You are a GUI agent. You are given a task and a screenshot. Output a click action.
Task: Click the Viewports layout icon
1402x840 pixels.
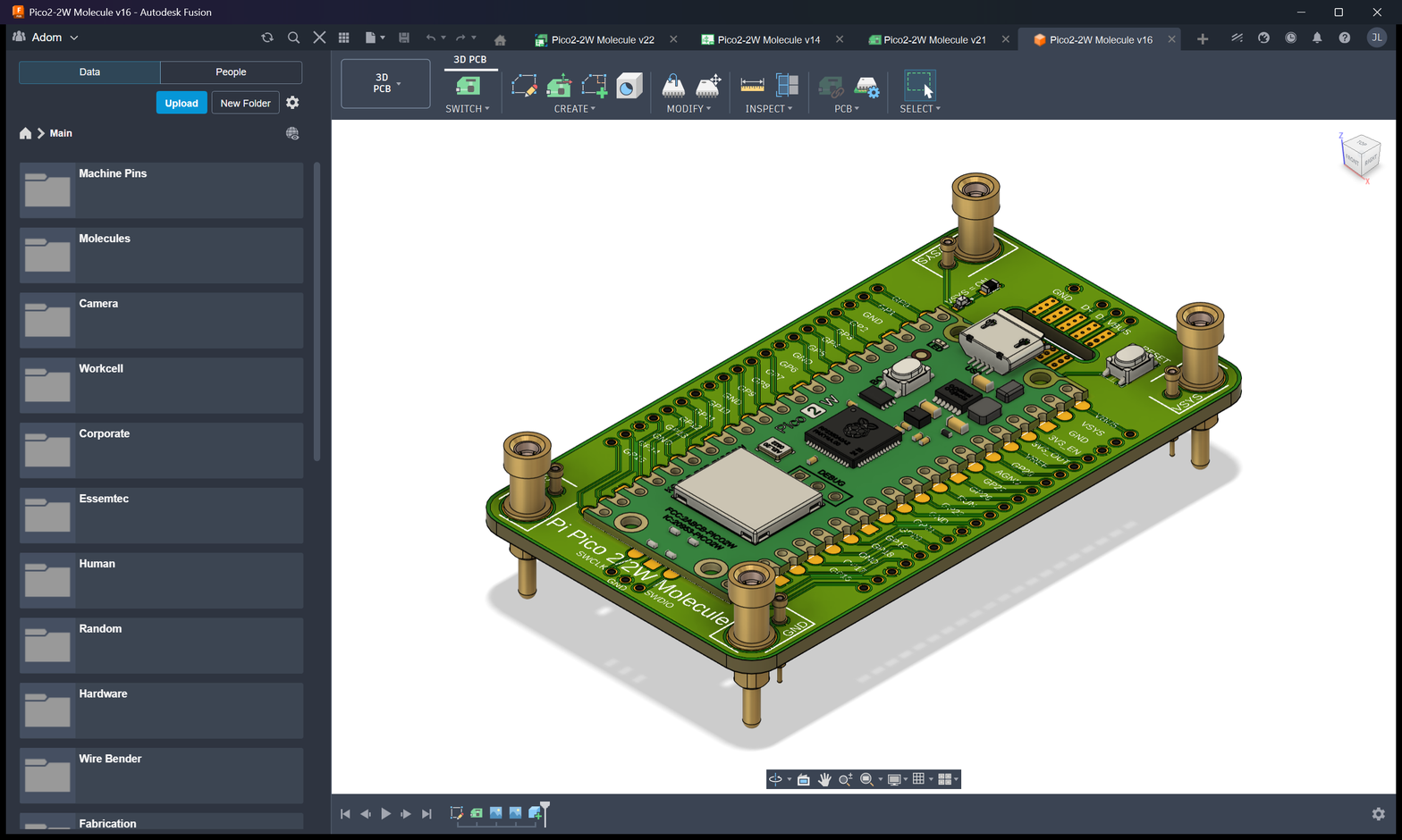(x=944, y=779)
